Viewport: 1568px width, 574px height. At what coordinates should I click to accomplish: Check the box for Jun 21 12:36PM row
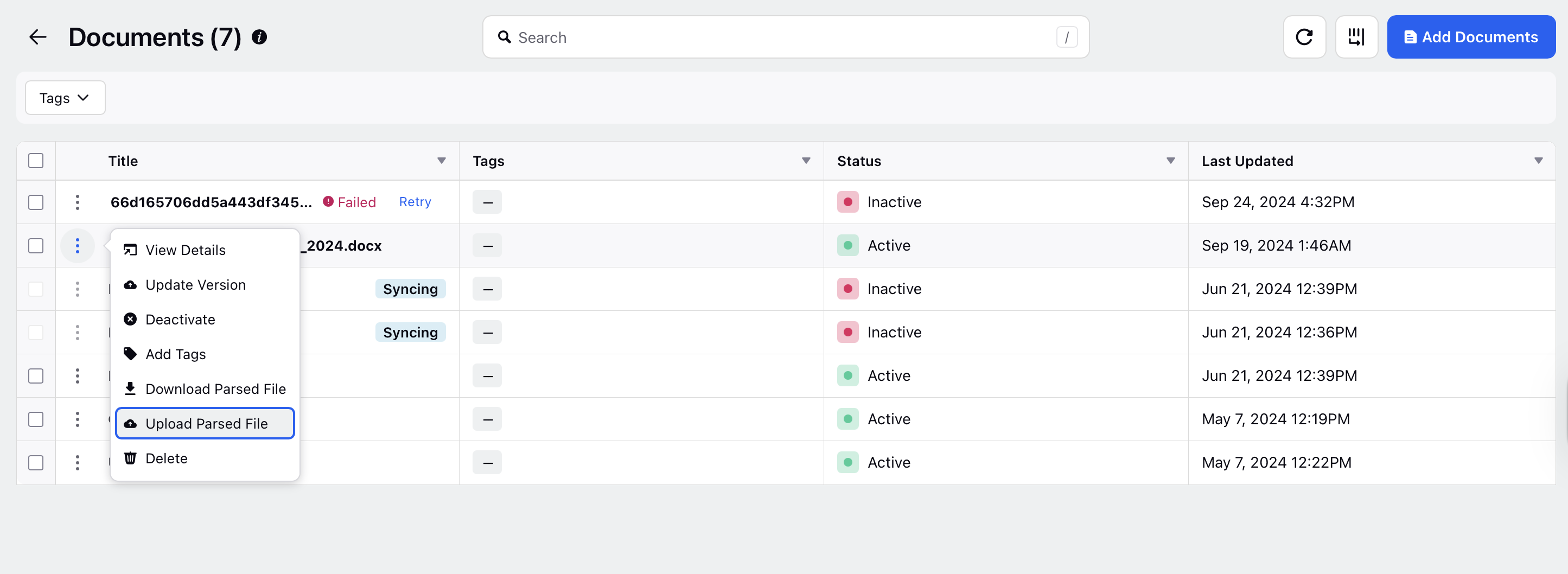coord(36,333)
